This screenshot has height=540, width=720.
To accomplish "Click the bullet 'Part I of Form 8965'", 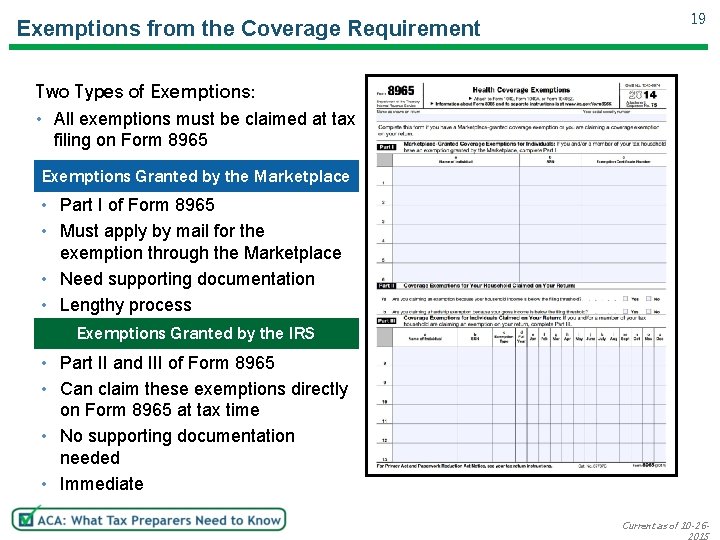I will (x=137, y=205).
